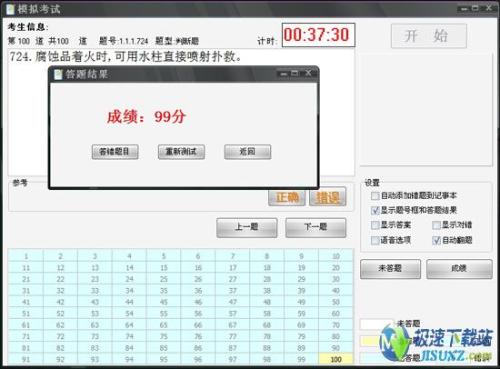Select question 50 in the number grid
This screenshot has width=500, height=369.
[336, 302]
